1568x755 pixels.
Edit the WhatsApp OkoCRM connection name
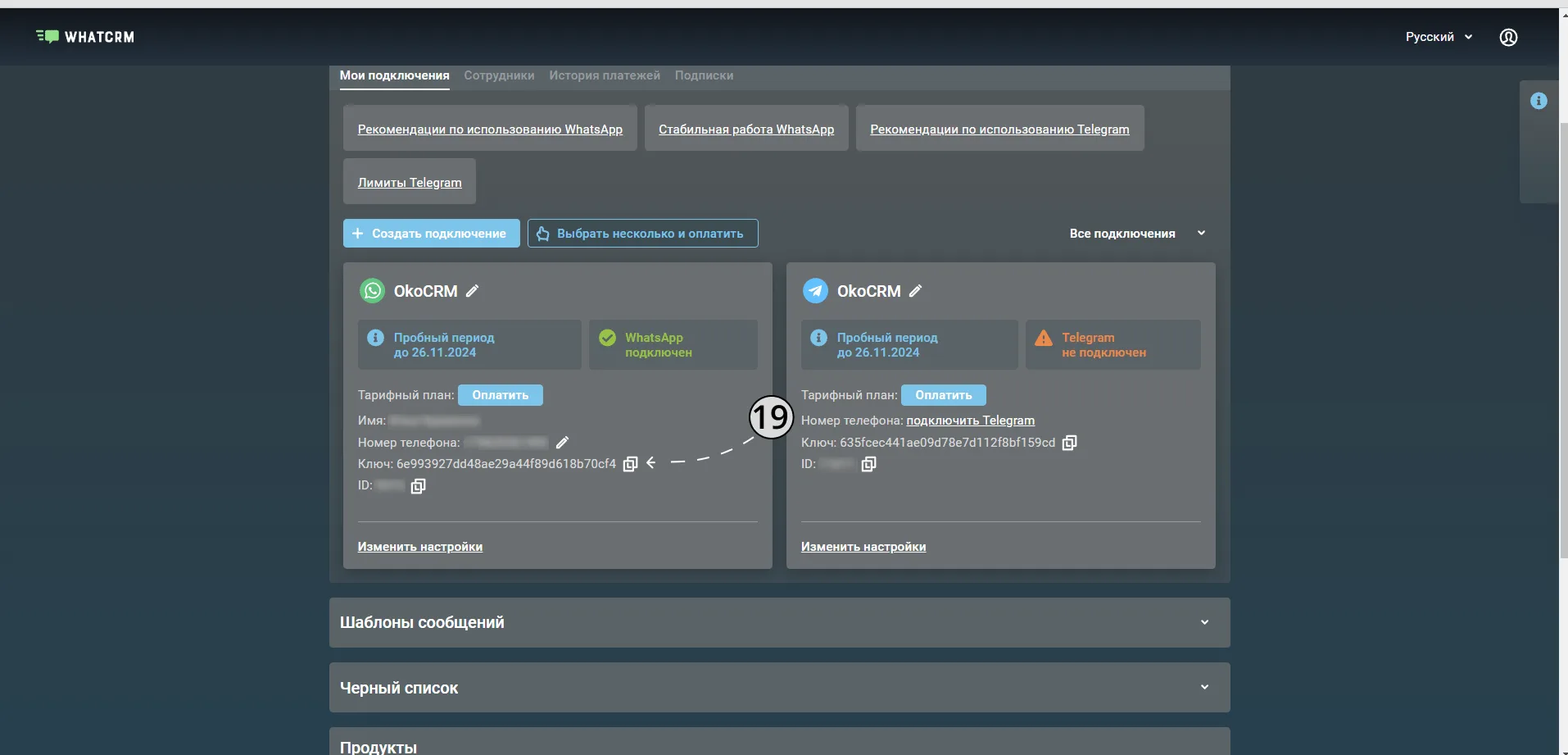472,291
